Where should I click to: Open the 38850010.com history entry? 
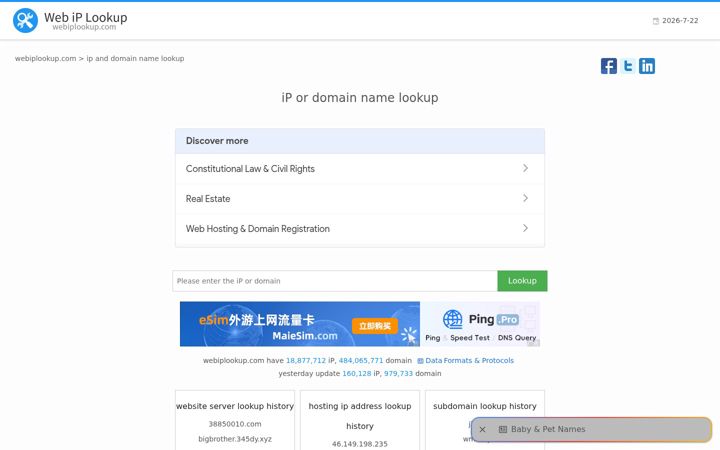click(235, 424)
